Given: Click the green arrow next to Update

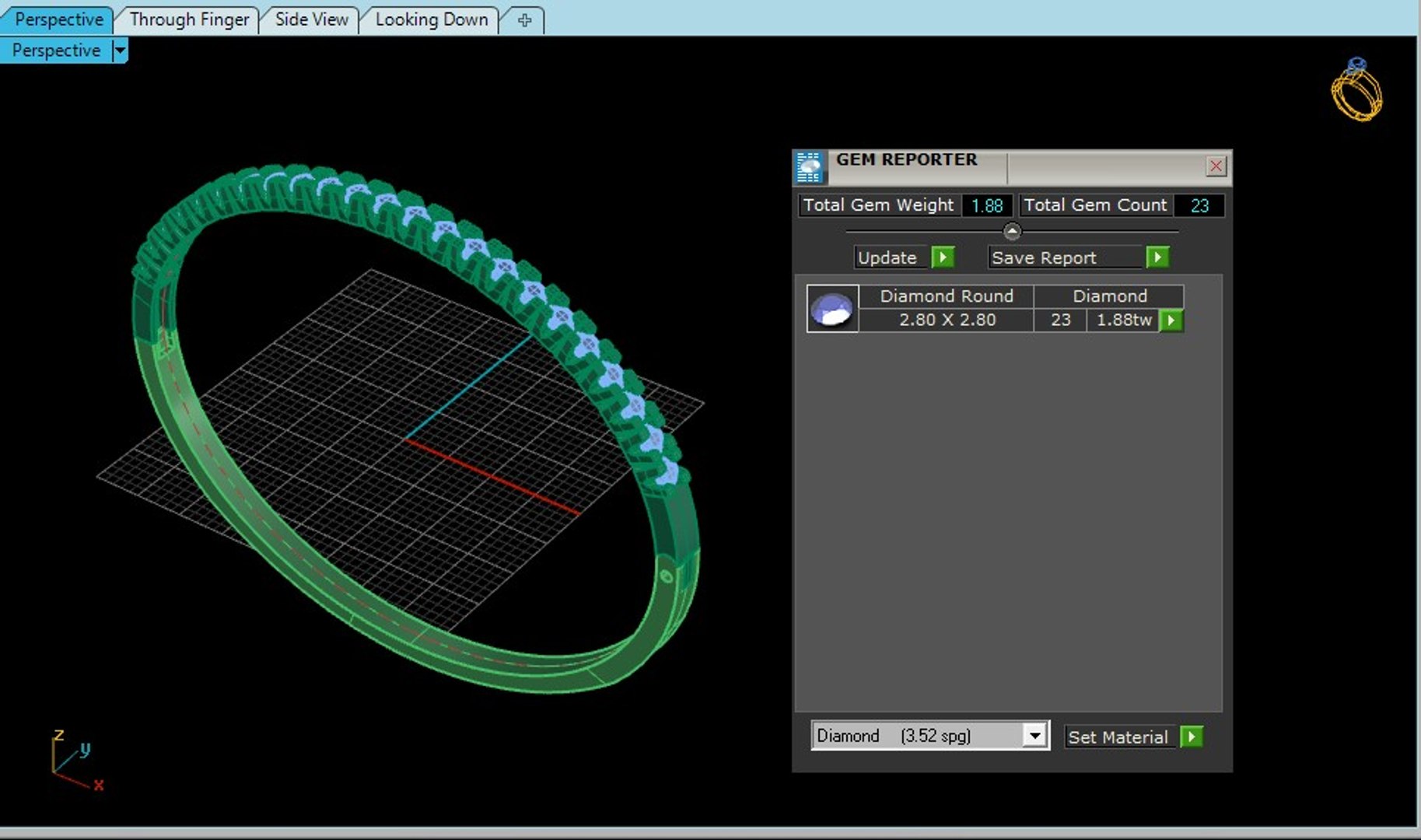Looking at the screenshot, I should pyautogui.click(x=943, y=257).
